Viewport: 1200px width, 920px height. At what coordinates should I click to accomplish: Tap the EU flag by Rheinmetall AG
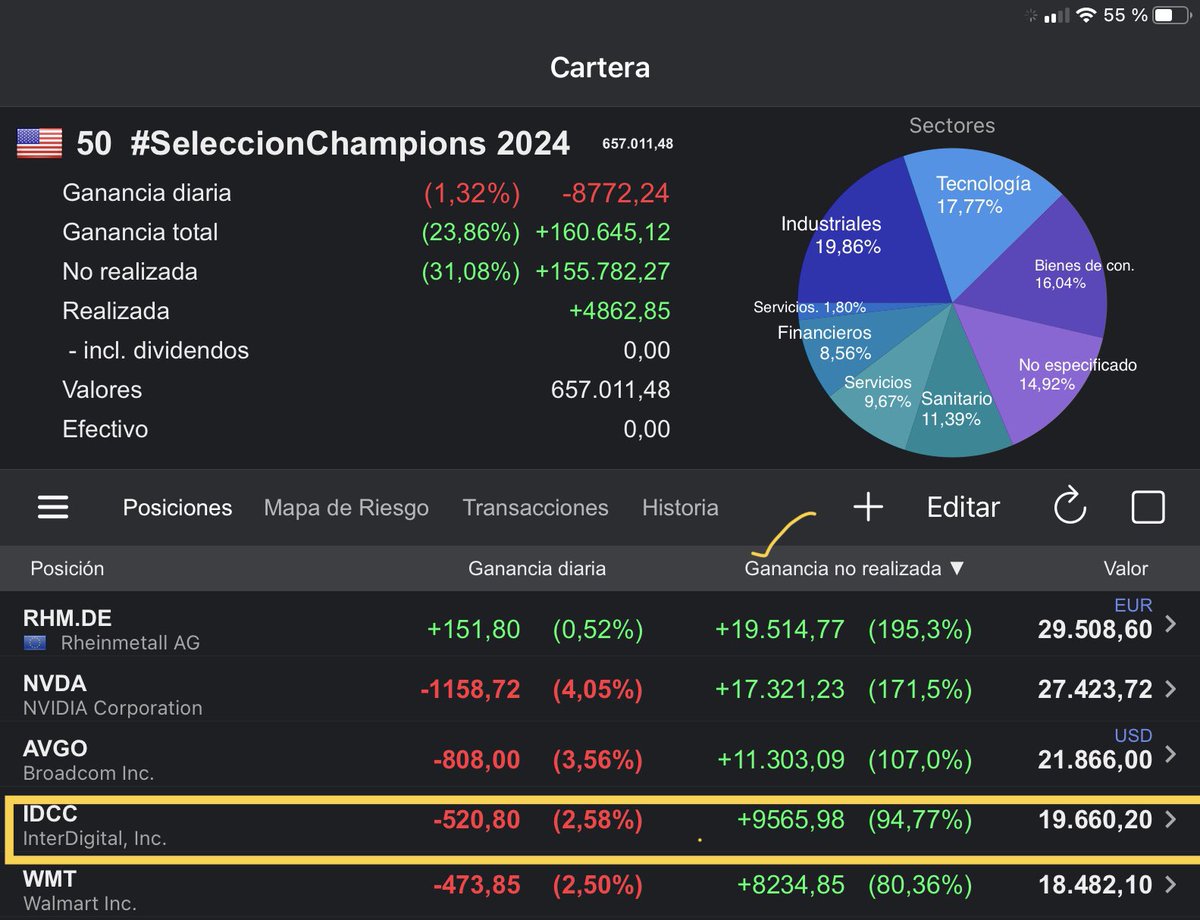pos(36,643)
